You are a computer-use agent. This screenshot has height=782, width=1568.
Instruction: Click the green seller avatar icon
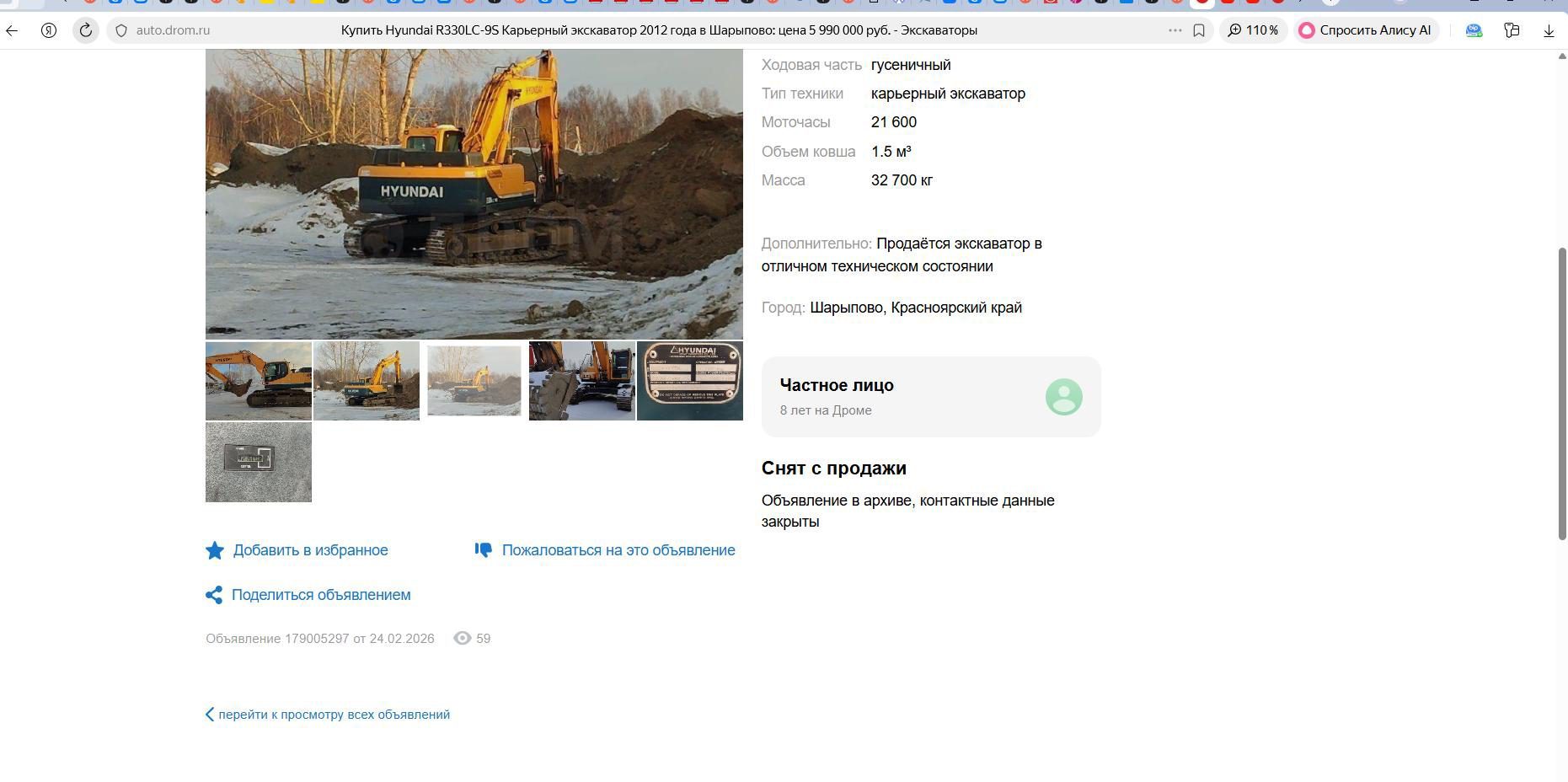[1064, 397]
